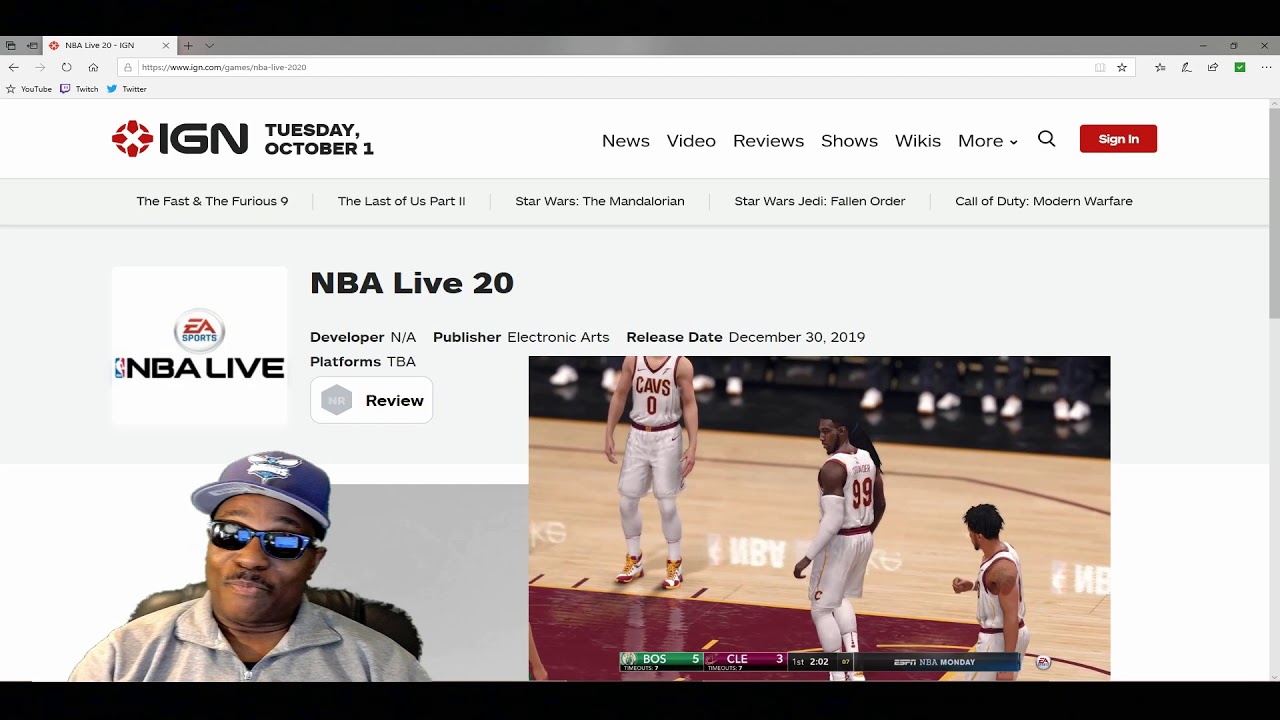
Task: Open Star Wars Jedi: Fallen Order link
Action: click(x=820, y=201)
